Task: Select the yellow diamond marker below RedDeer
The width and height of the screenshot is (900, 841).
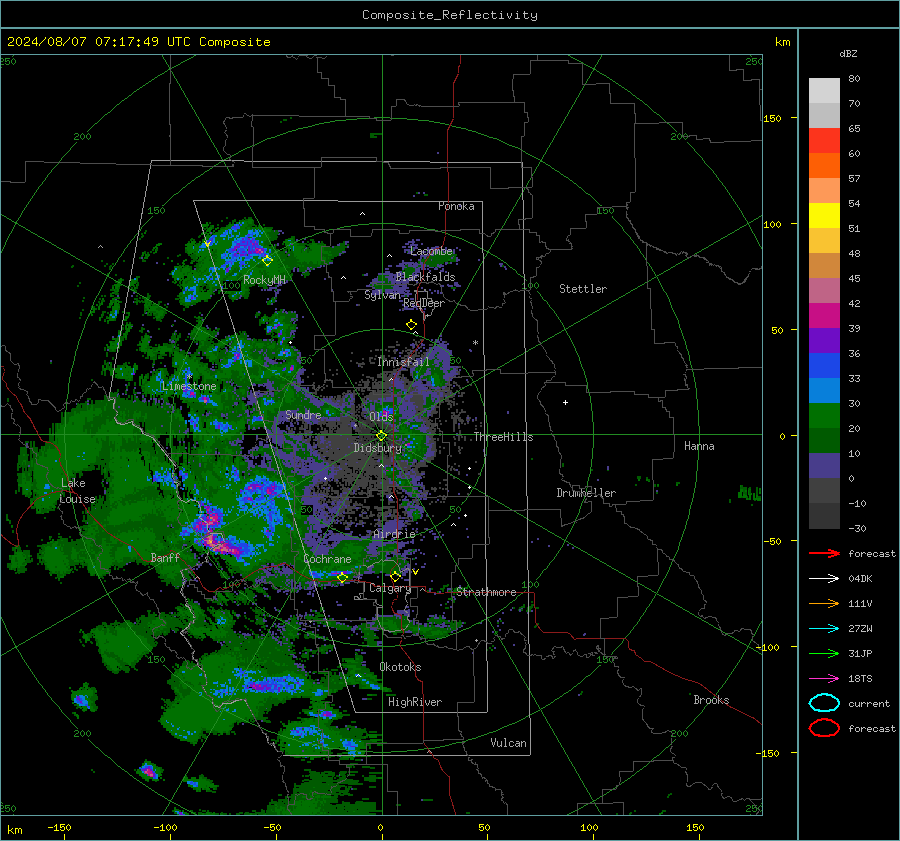Action: tap(411, 325)
